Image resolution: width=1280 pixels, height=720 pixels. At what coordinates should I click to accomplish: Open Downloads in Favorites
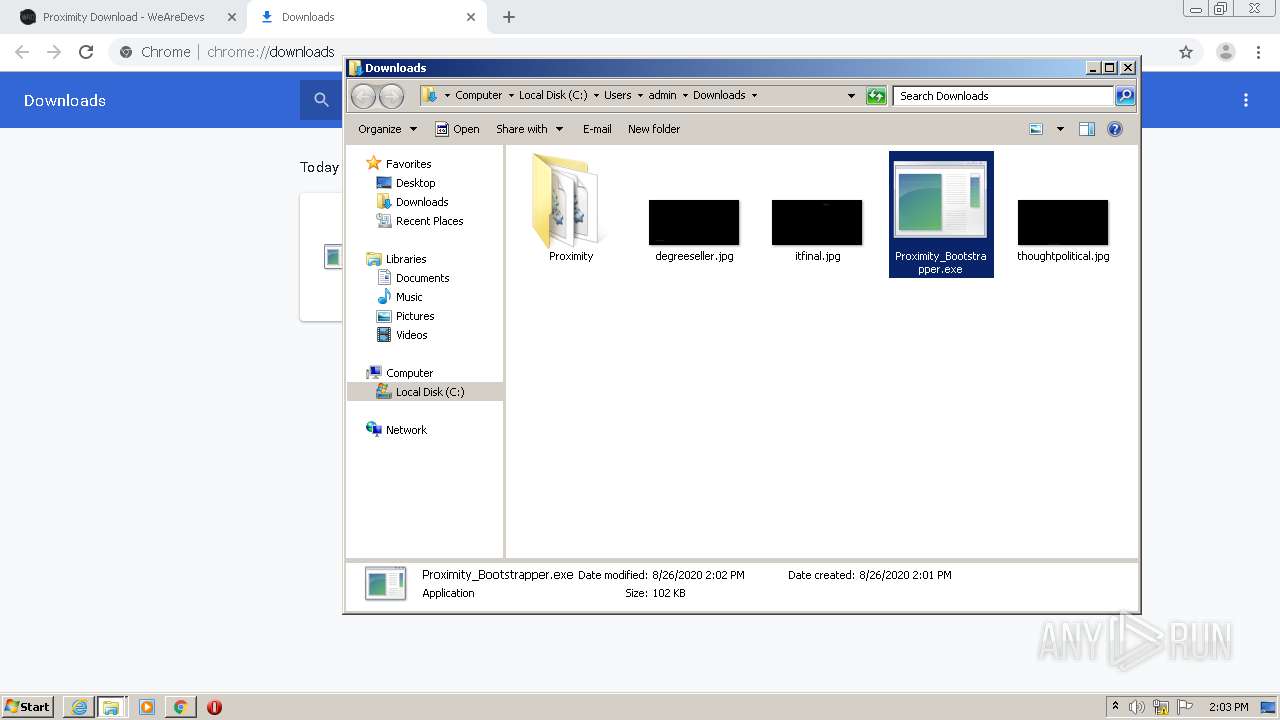412,202
